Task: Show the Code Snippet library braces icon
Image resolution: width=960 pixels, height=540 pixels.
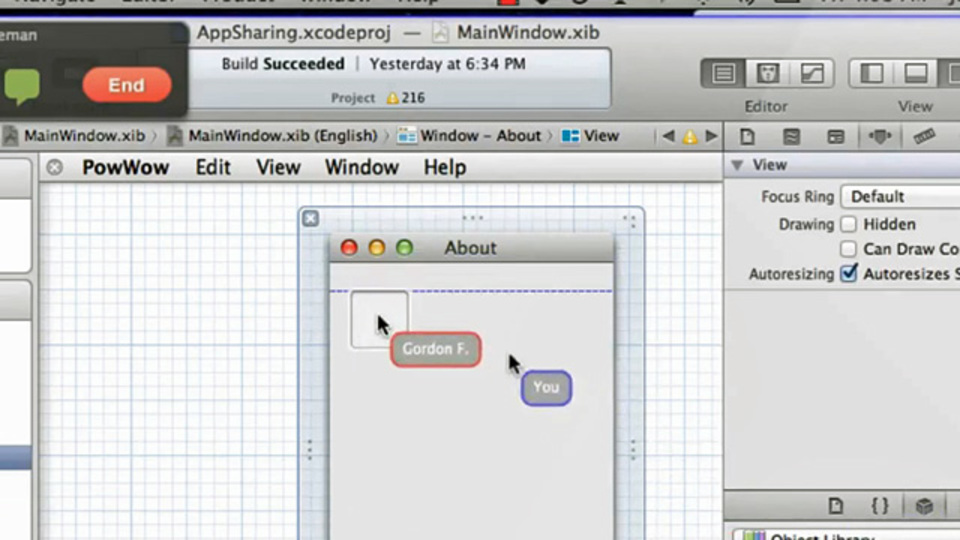Action: (879, 506)
